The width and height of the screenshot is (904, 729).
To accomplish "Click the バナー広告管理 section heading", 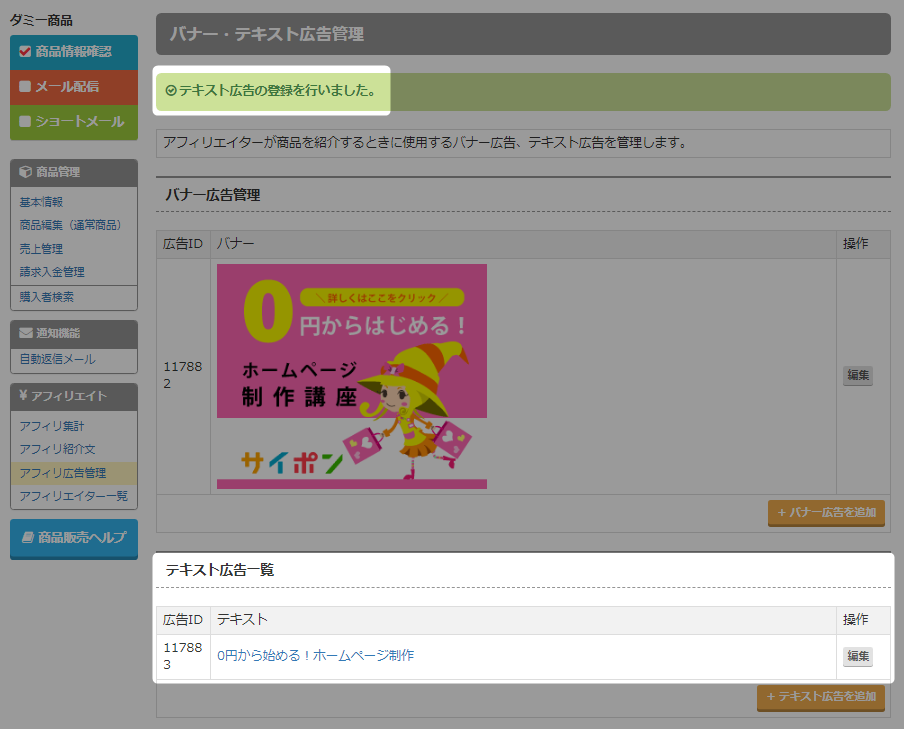I will coord(213,195).
